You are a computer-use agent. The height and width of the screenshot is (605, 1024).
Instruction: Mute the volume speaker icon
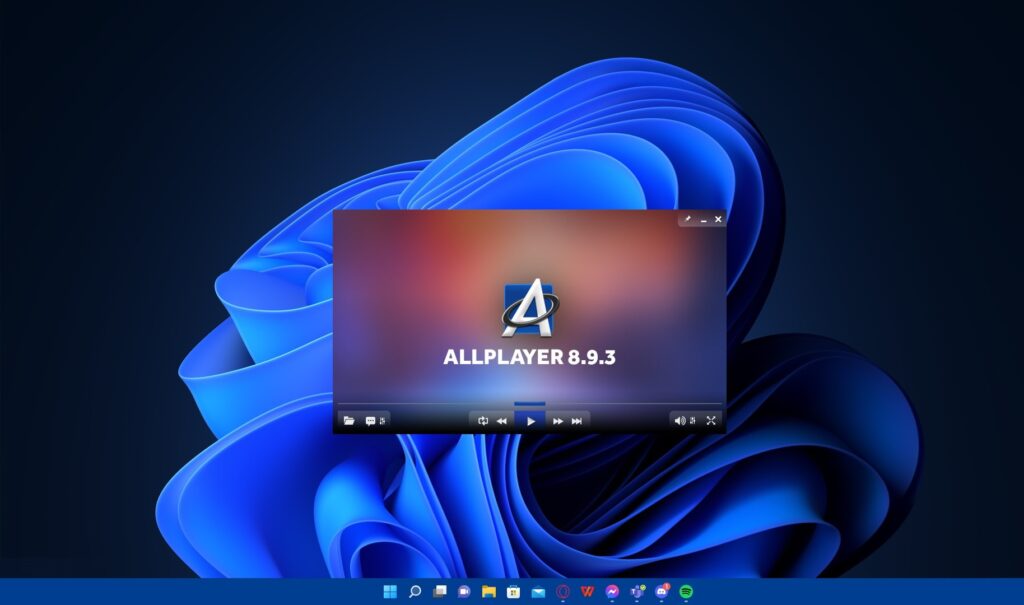click(x=680, y=421)
